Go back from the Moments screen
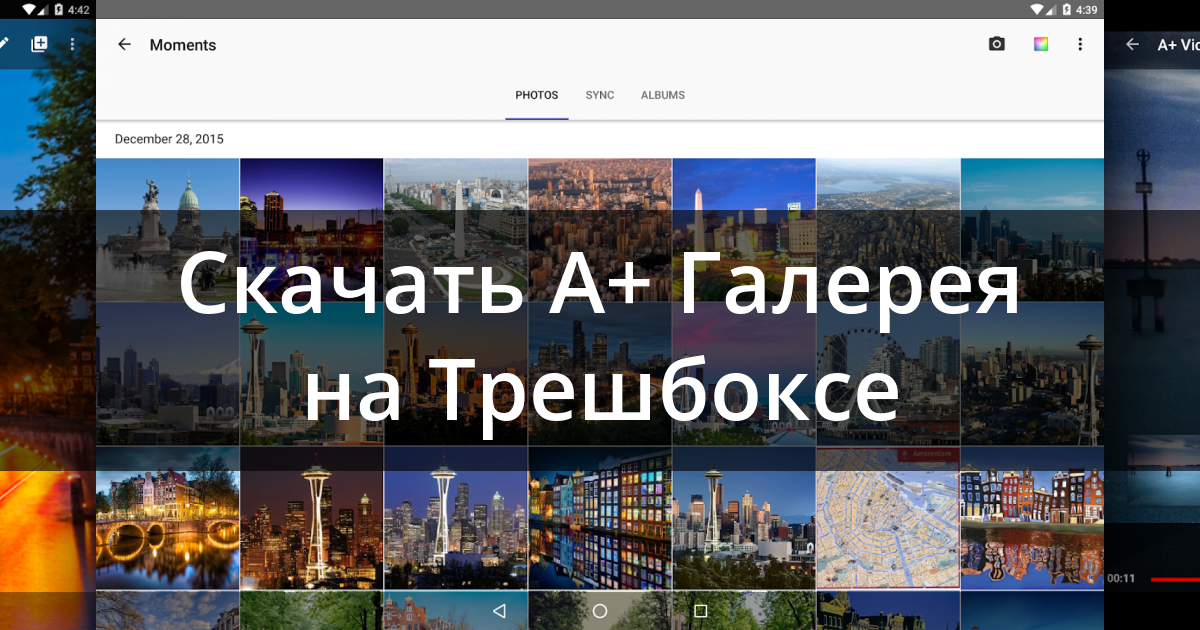 pyautogui.click(x=124, y=44)
